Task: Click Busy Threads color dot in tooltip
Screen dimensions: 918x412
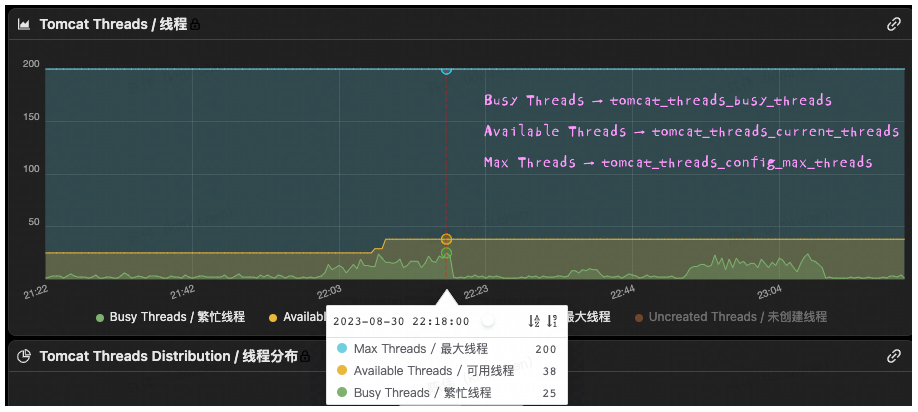Action: click(342, 392)
